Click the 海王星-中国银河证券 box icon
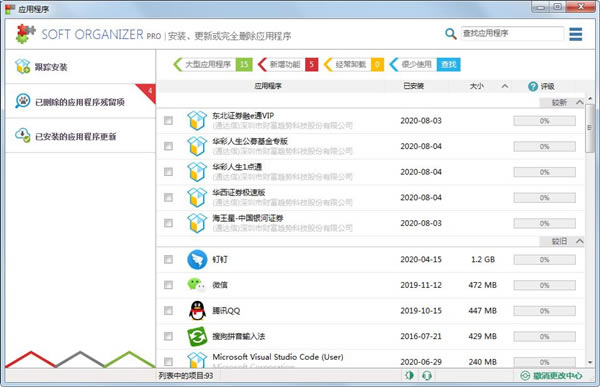This screenshot has width=600, height=387. (197, 223)
